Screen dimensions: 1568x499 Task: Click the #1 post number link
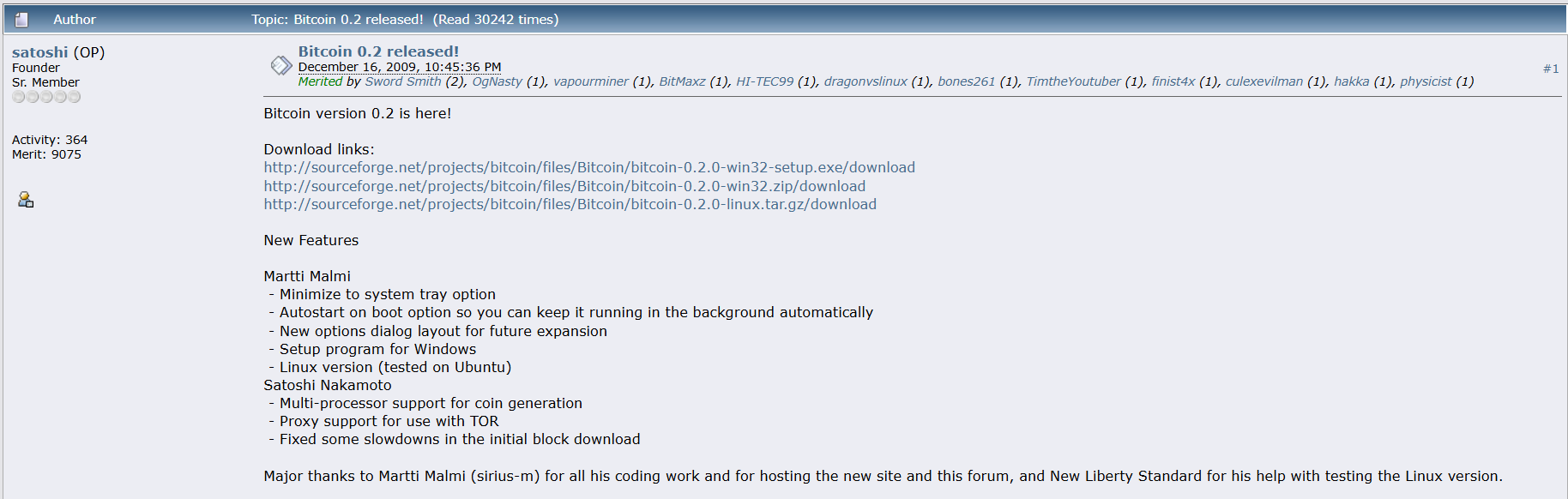pyautogui.click(x=1551, y=69)
